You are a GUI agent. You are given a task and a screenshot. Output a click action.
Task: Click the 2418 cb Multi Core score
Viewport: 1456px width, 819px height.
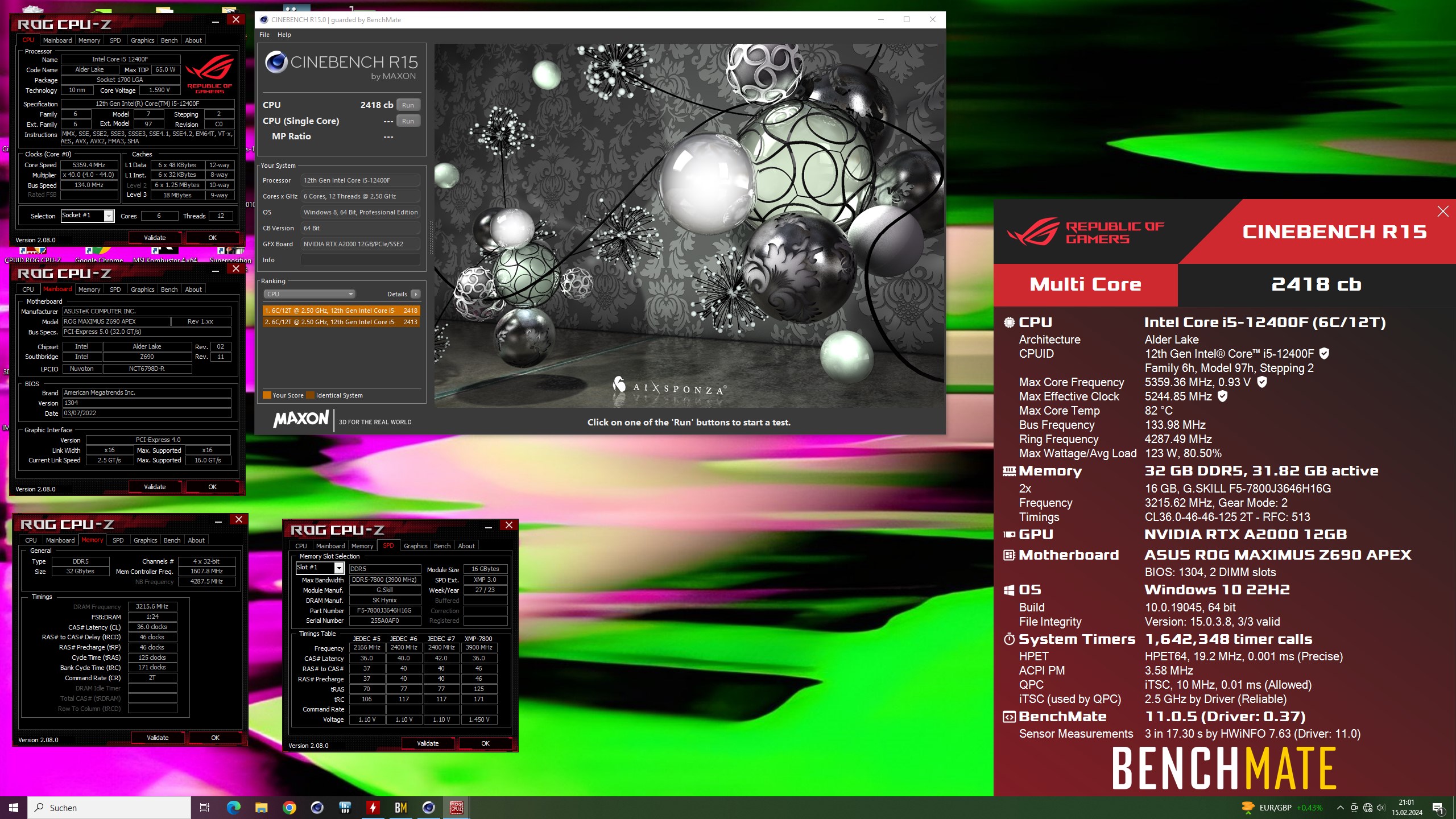(1316, 284)
